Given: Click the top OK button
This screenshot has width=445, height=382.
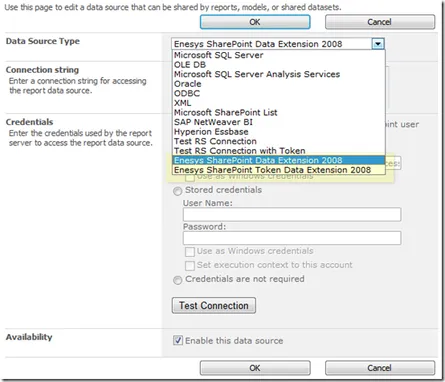Looking at the screenshot, I should pos(255,22).
